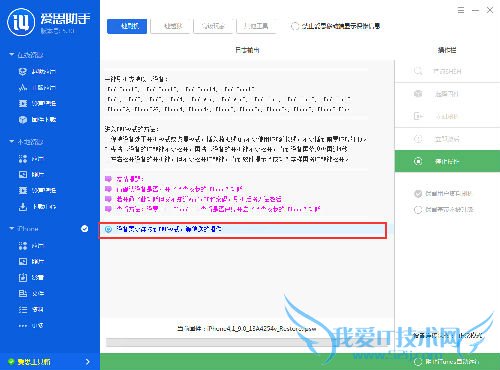
Task: Collapse the iPhone section triangle in the sidebar
Action: pyautogui.click(x=12, y=228)
